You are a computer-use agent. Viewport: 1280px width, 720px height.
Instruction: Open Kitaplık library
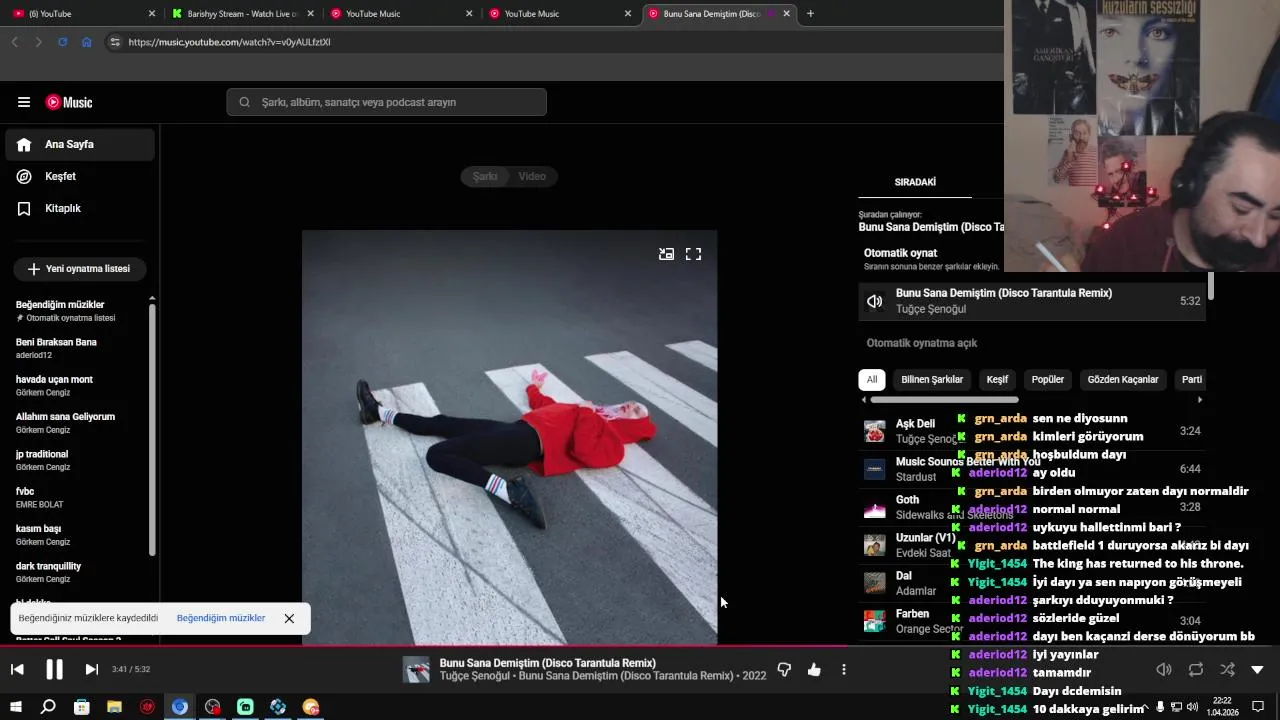[x=80, y=208]
